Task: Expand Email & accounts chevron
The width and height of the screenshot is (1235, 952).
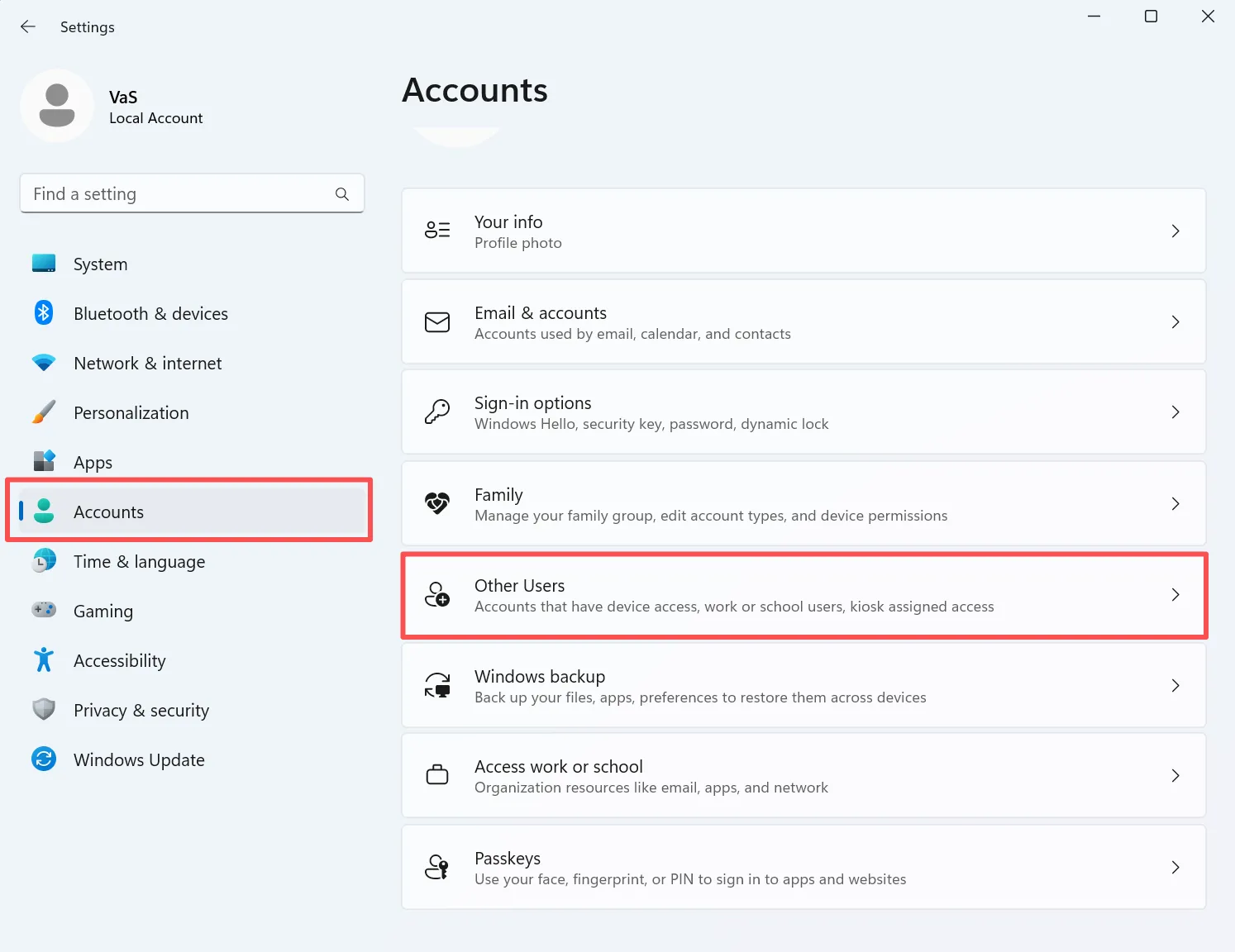Action: (1175, 321)
